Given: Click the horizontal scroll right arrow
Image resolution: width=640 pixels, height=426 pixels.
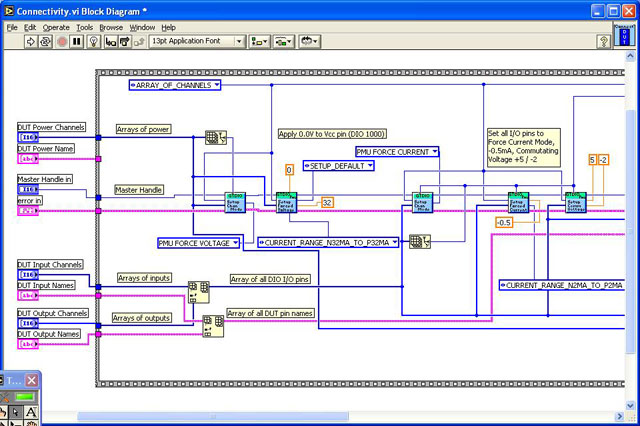Looking at the screenshot, I should [x=620, y=416].
